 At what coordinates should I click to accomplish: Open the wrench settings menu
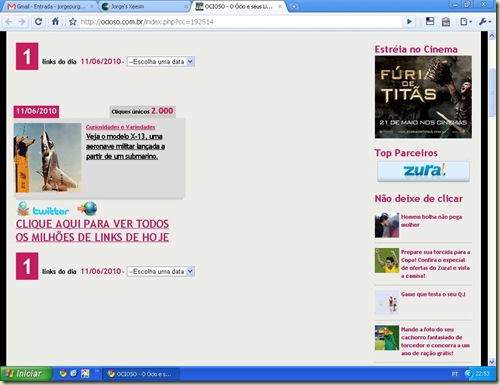(485, 22)
